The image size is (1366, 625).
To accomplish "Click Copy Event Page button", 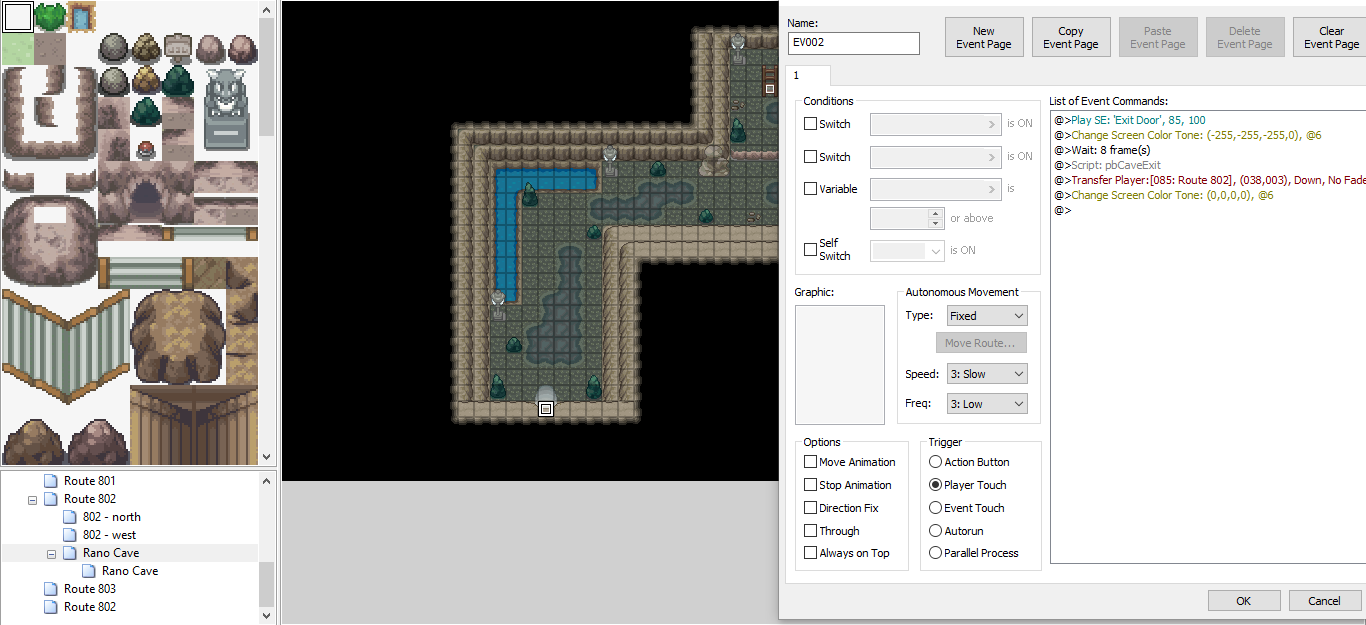I will 1071,37.
